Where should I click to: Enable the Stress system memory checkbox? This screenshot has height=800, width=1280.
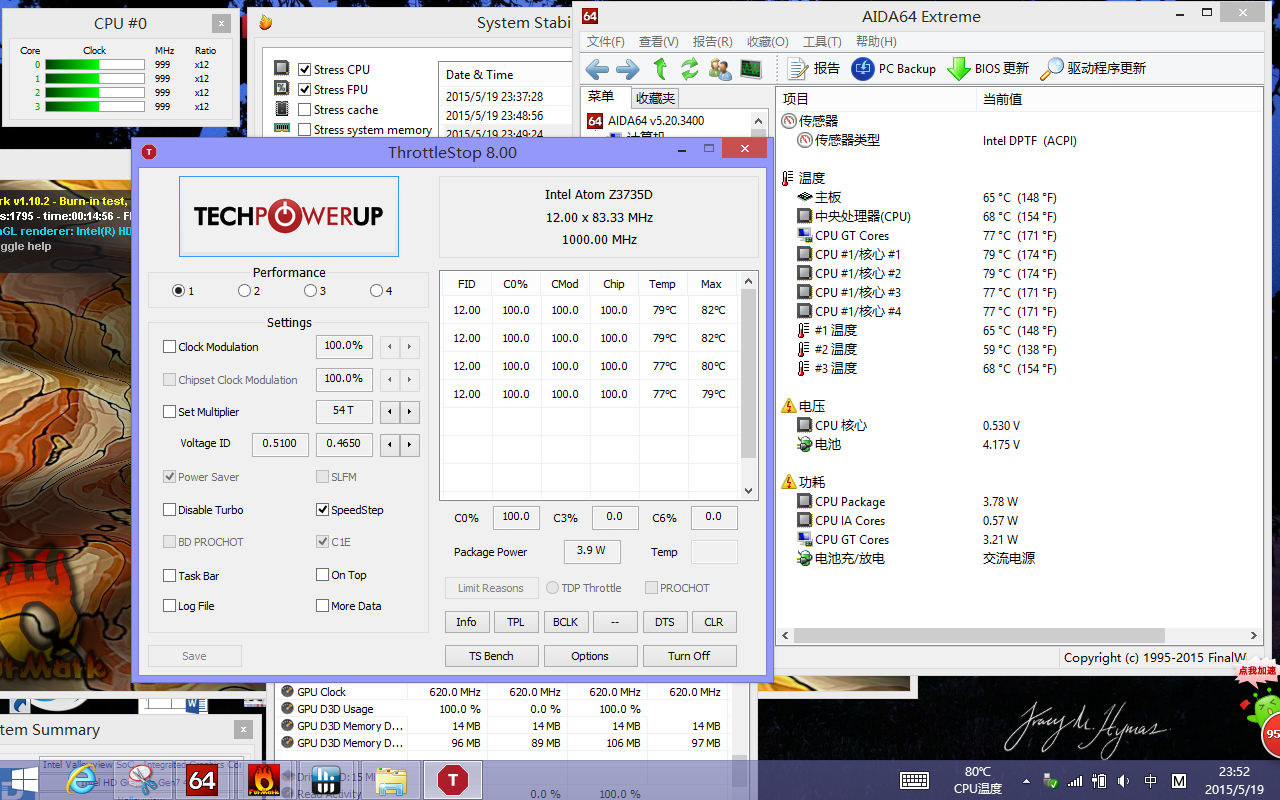(305, 130)
